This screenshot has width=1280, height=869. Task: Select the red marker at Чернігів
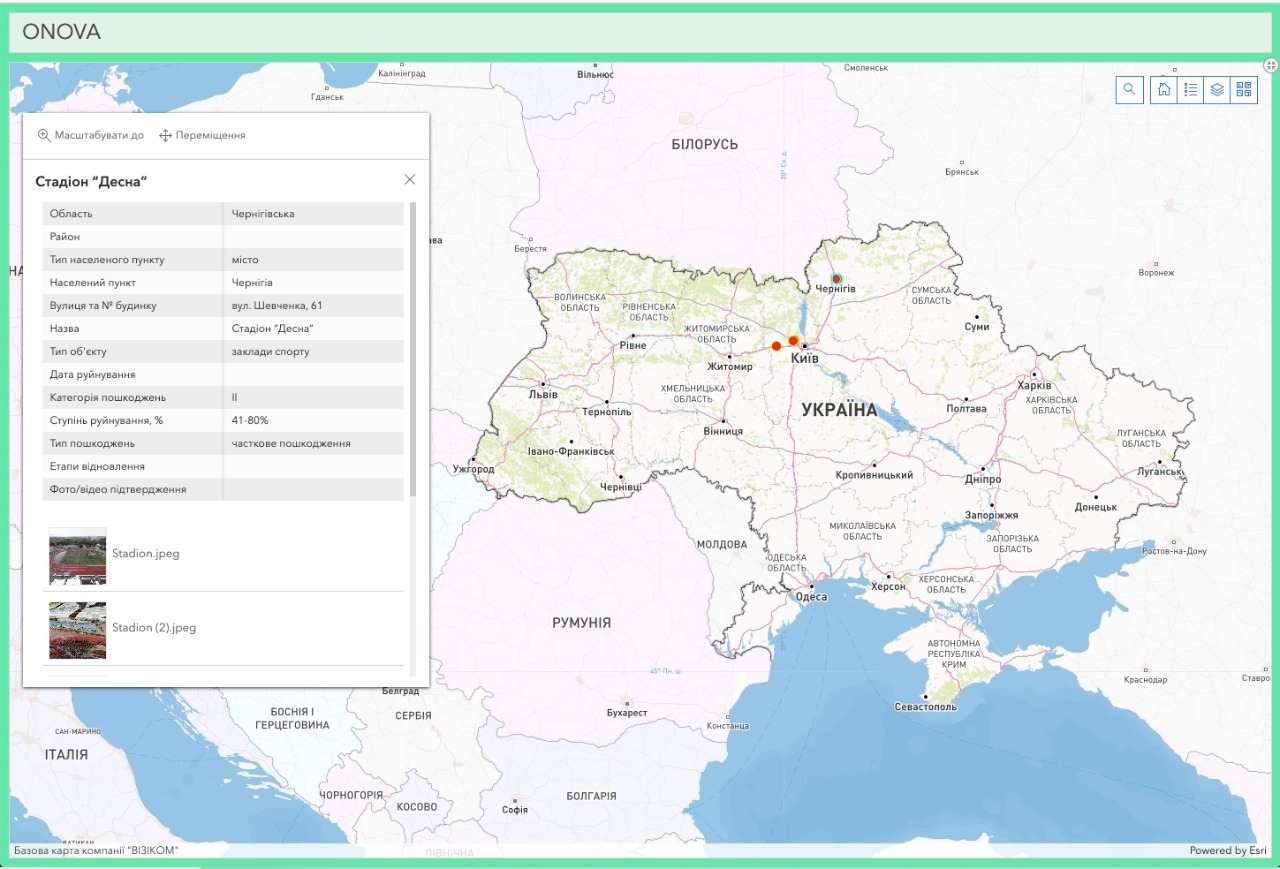838,279
